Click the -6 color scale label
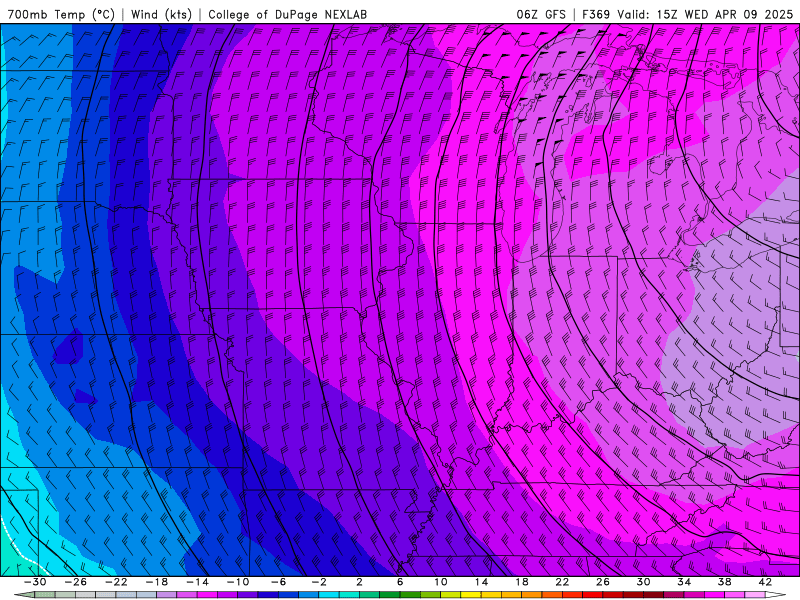800x600 pixels. (x=279, y=582)
